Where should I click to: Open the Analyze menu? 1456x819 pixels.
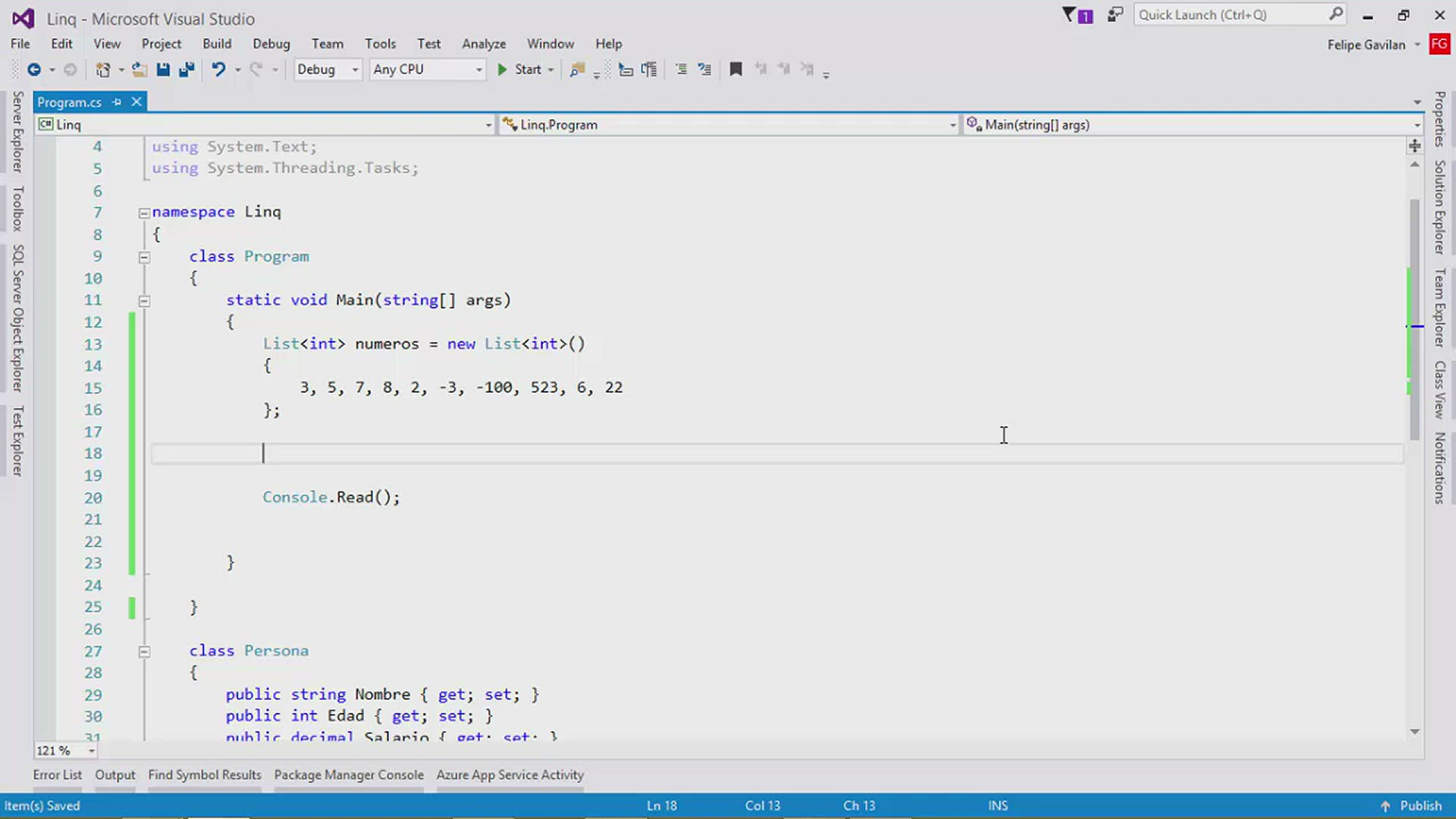click(x=484, y=44)
